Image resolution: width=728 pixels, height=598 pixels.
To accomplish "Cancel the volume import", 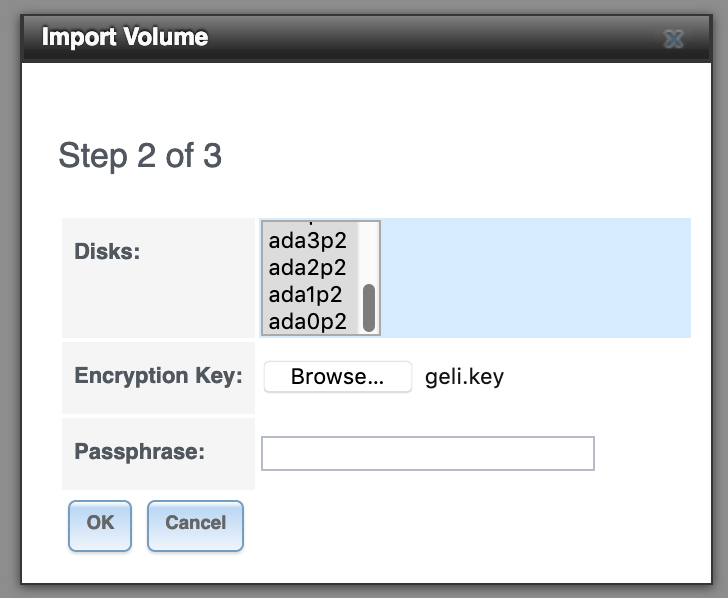I will point(195,523).
